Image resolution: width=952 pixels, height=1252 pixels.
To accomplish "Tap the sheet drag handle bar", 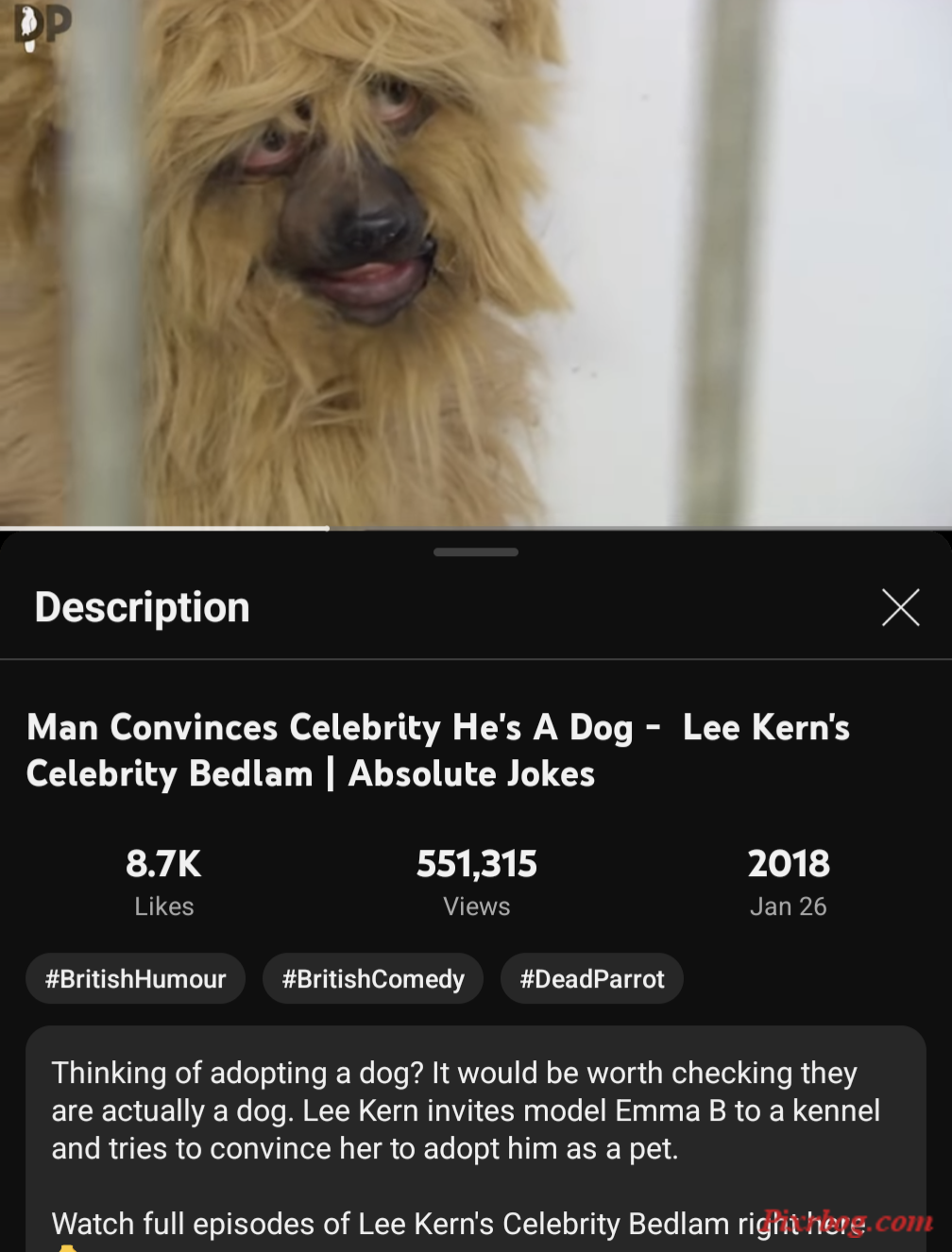I will pyautogui.click(x=476, y=552).
